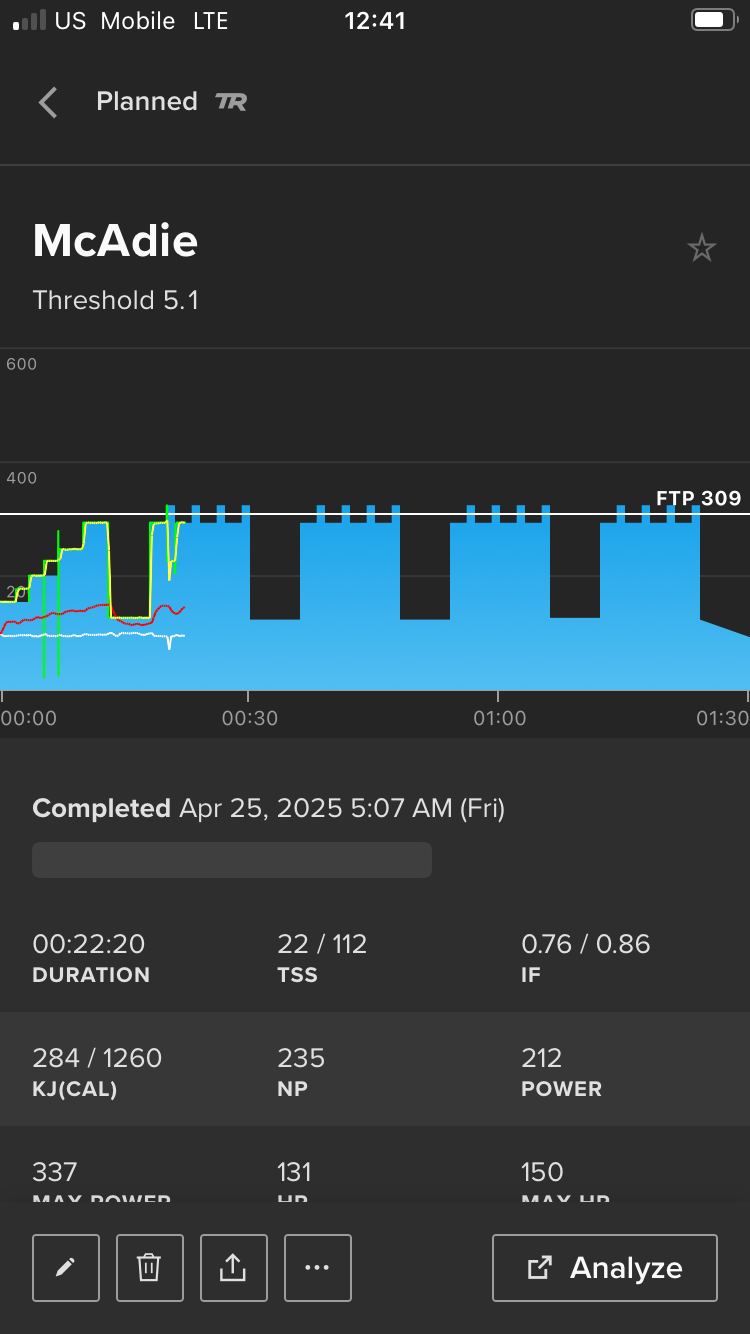
Task: Tap the back chevron arrow
Action: [x=47, y=102]
